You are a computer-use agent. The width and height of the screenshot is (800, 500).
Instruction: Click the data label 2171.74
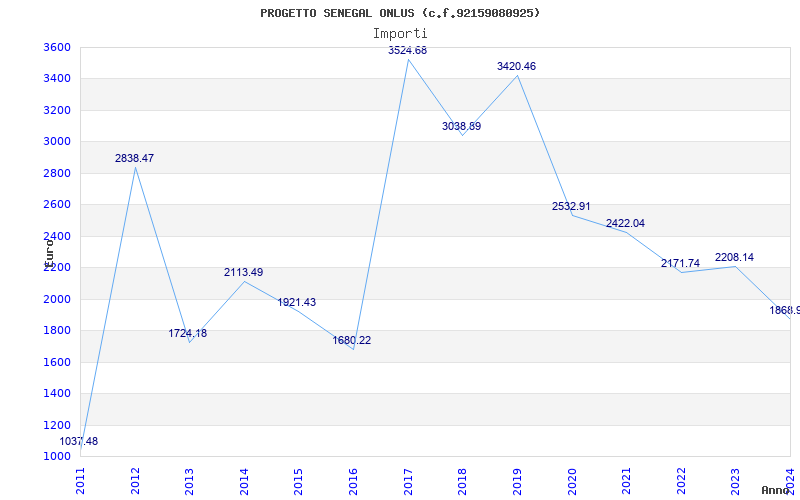pos(680,263)
